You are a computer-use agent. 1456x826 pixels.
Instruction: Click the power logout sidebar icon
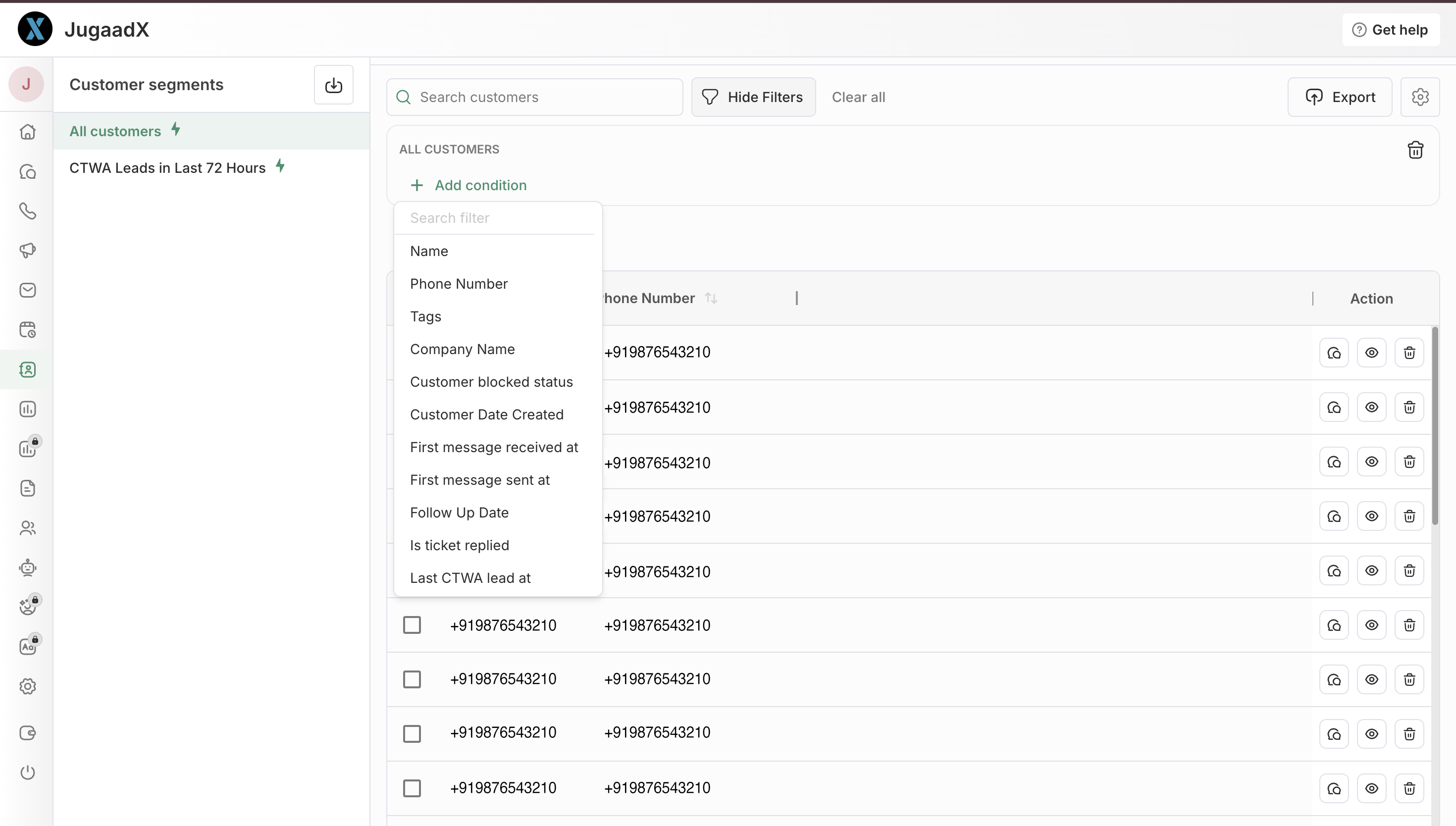coord(27,772)
